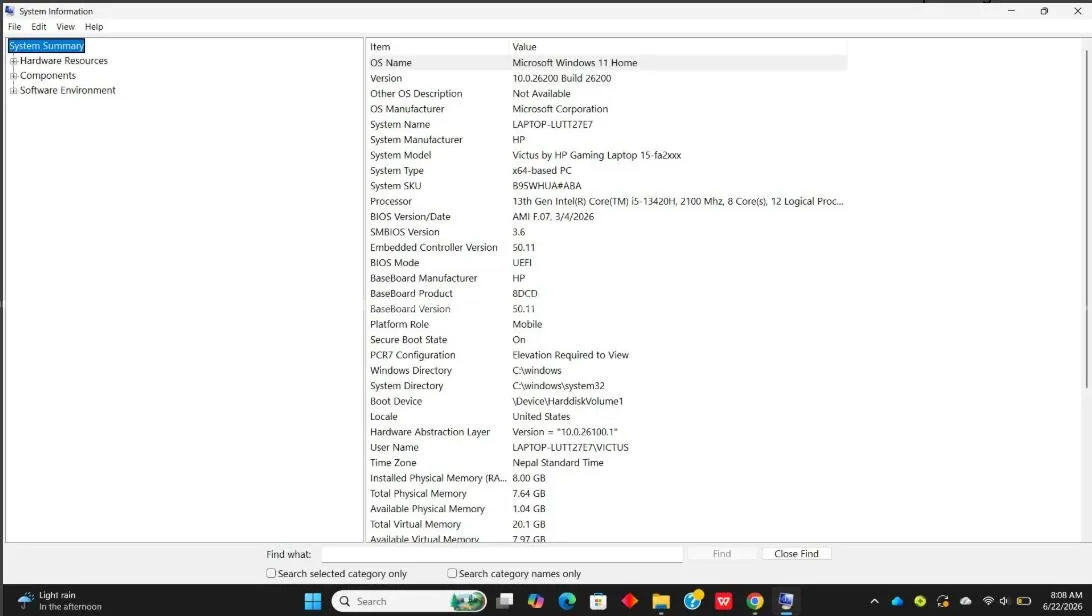
Task: Open the View menu
Action: [x=65, y=26]
